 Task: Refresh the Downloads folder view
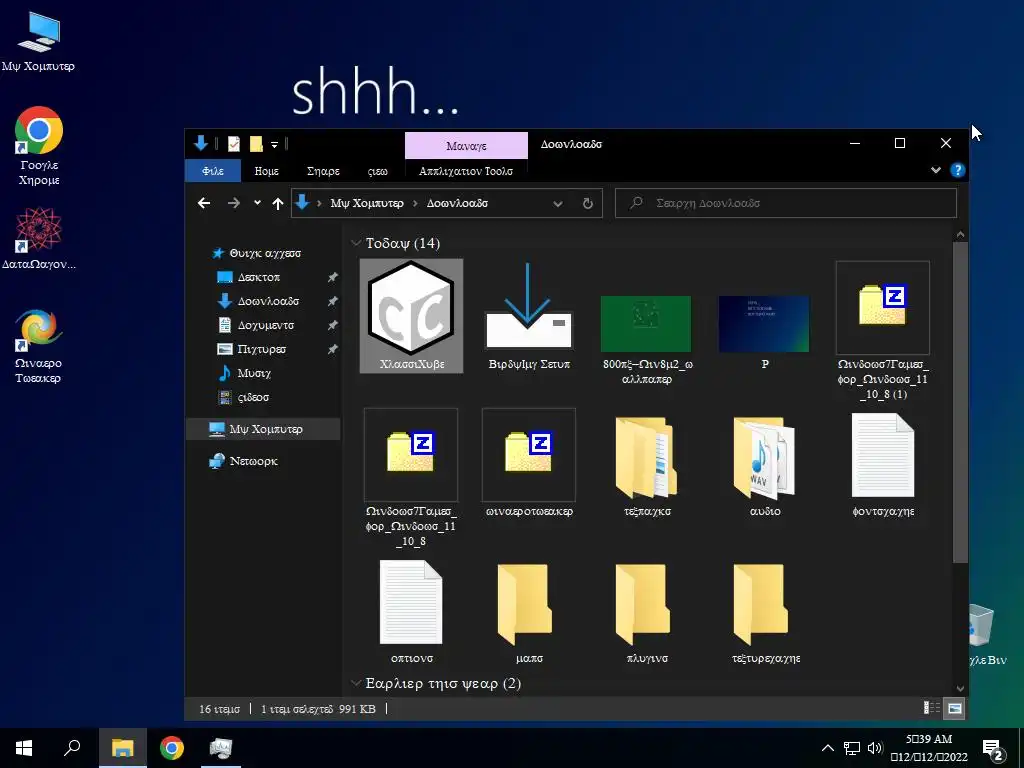pos(588,204)
